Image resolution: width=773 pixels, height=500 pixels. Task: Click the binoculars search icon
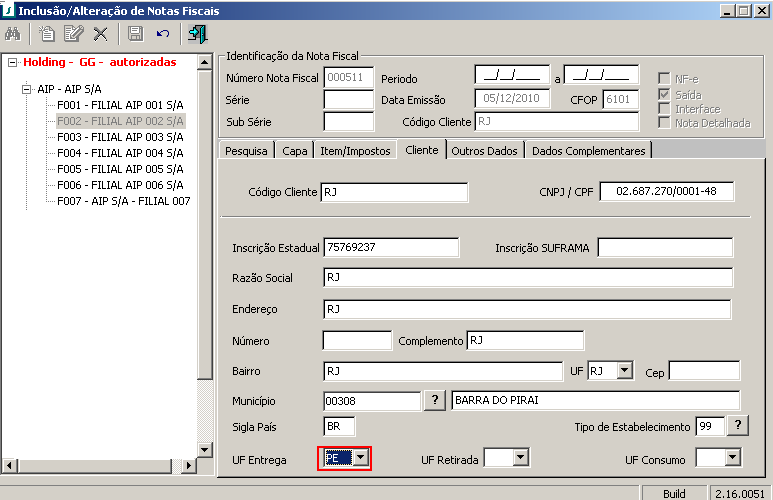coord(14,34)
